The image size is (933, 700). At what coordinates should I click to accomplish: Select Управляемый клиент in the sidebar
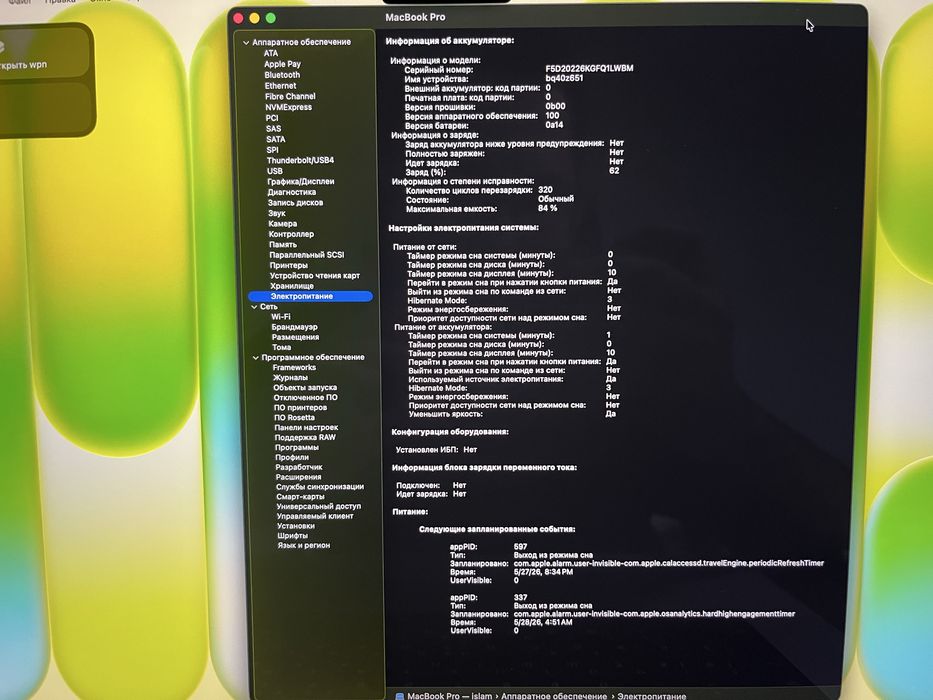click(315, 517)
